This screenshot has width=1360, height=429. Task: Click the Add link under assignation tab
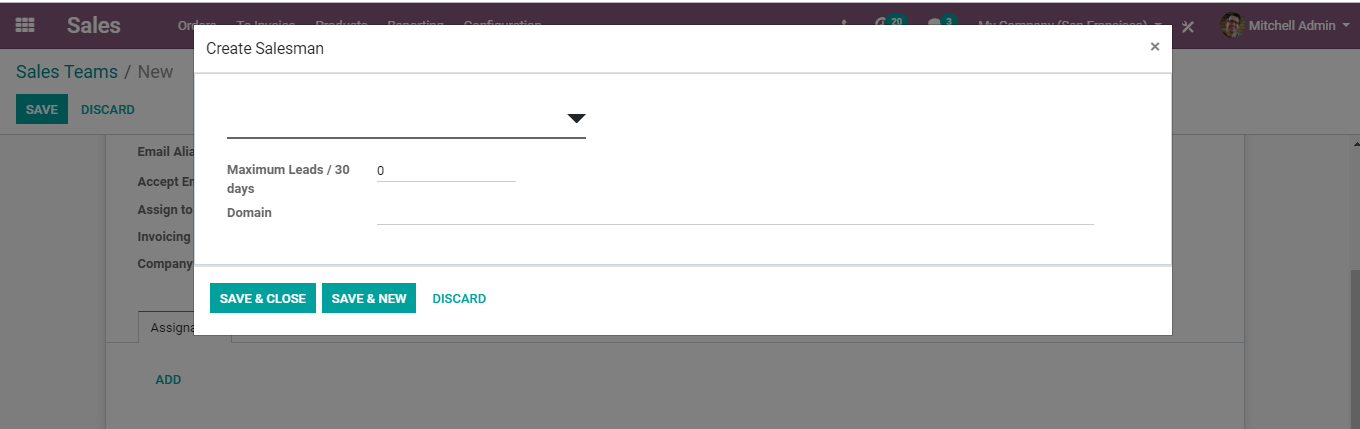[168, 379]
